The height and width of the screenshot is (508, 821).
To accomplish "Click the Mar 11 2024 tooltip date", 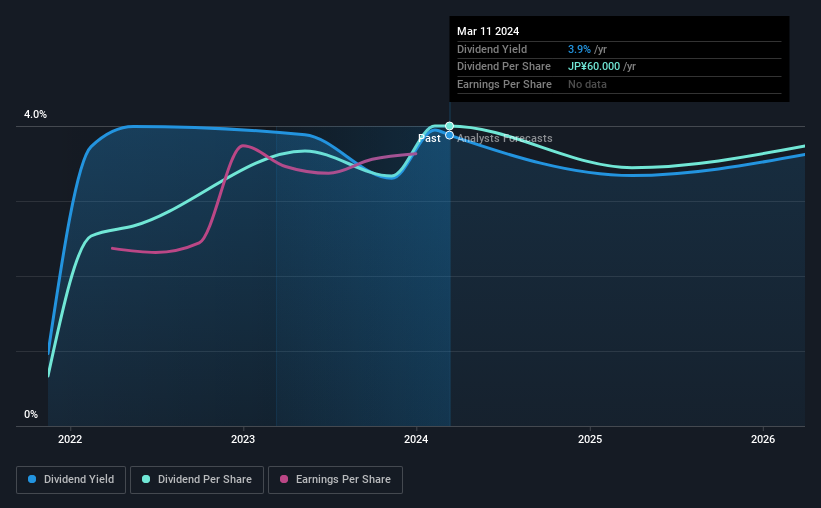I will tap(488, 31).
